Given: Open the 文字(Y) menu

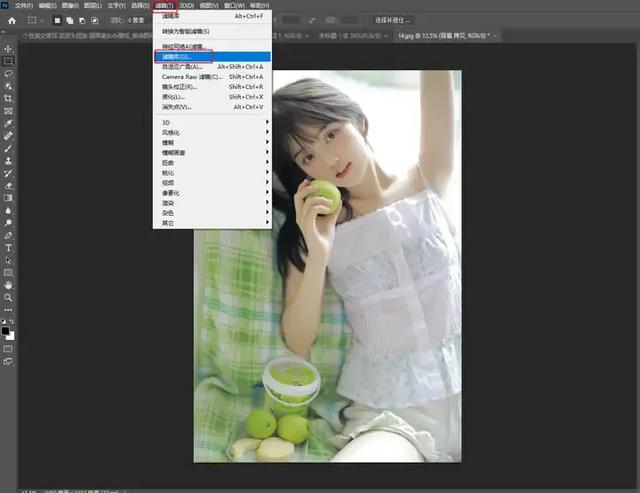Looking at the screenshot, I should pyautogui.click(x=116, y=6).
